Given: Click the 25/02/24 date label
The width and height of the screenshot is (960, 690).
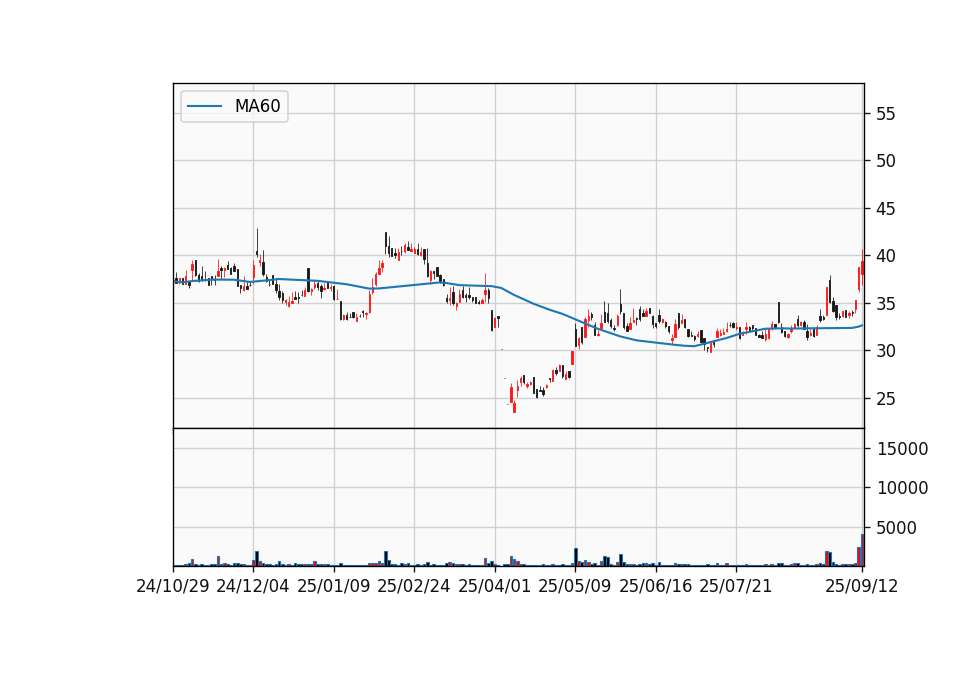Looking at the screenshot, I should [x=414, y=586].
